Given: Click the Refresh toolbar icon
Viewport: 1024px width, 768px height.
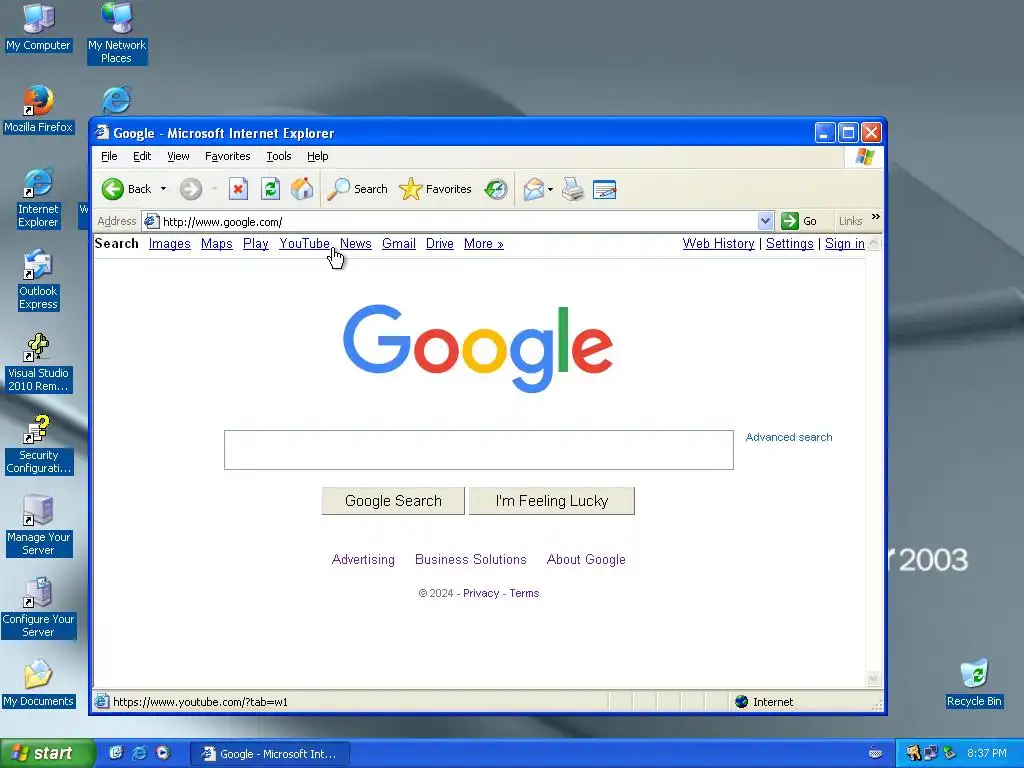Looking at the screenshot, I should (270, 189).
